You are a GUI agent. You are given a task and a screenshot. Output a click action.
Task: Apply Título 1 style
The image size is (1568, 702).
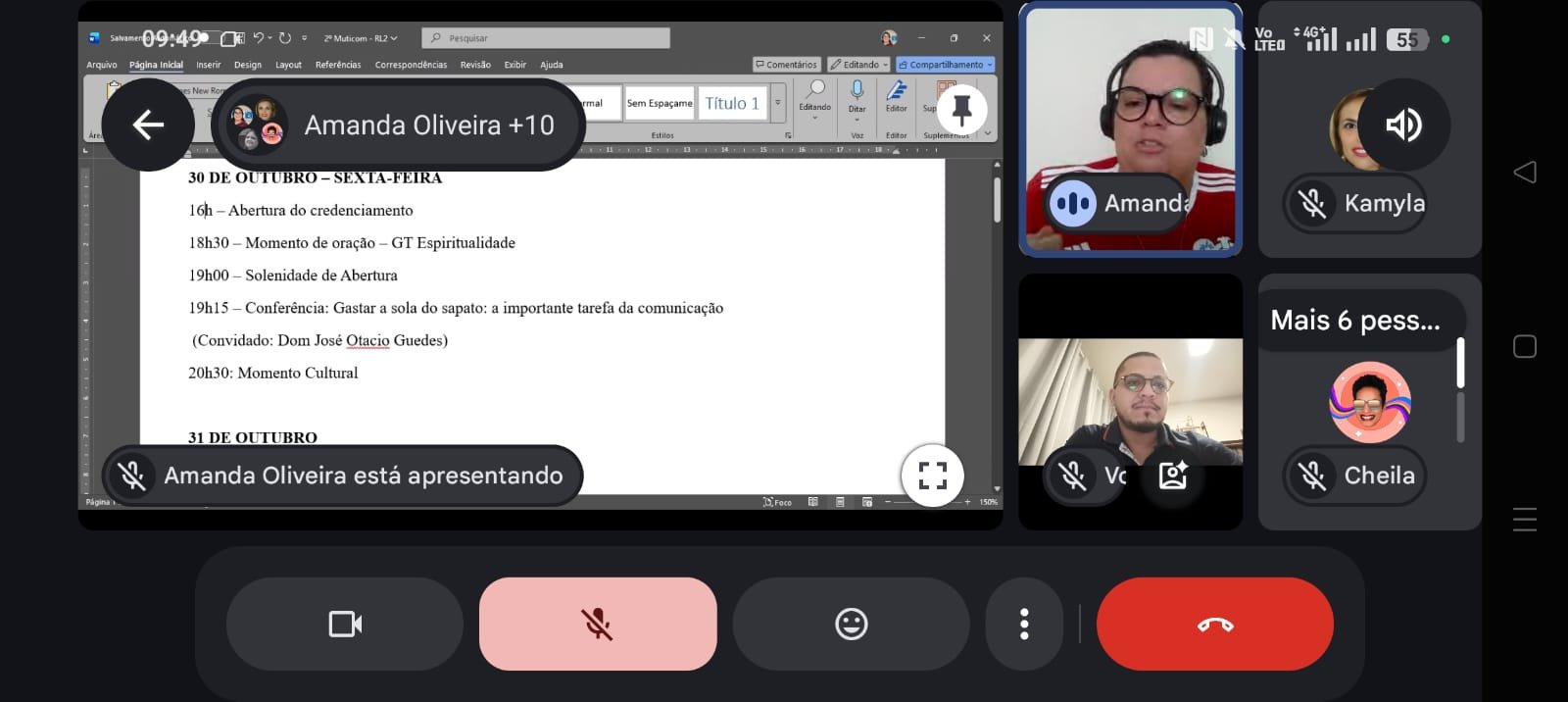tap(732, 103)
